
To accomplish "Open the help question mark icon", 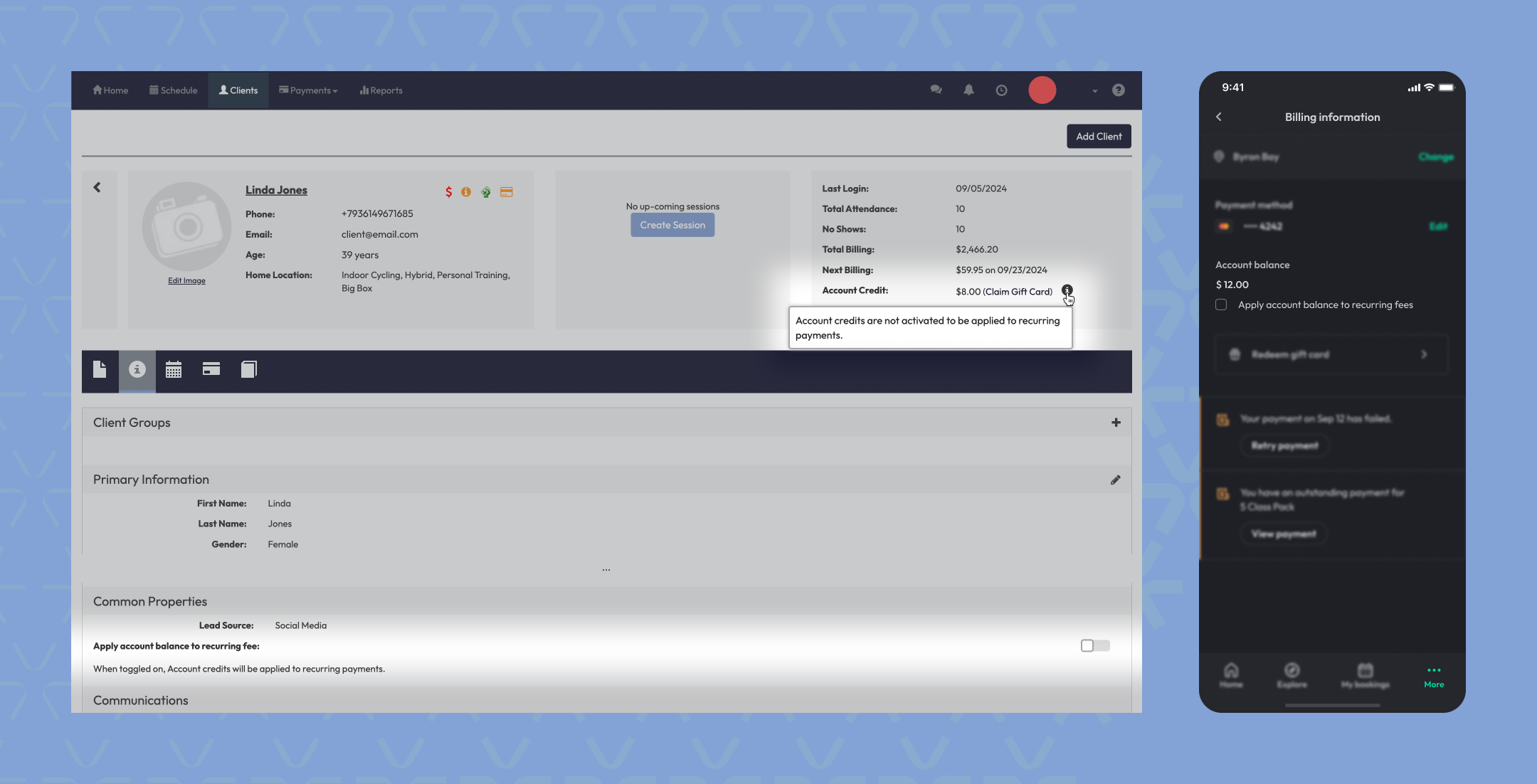I will 1118,90.
